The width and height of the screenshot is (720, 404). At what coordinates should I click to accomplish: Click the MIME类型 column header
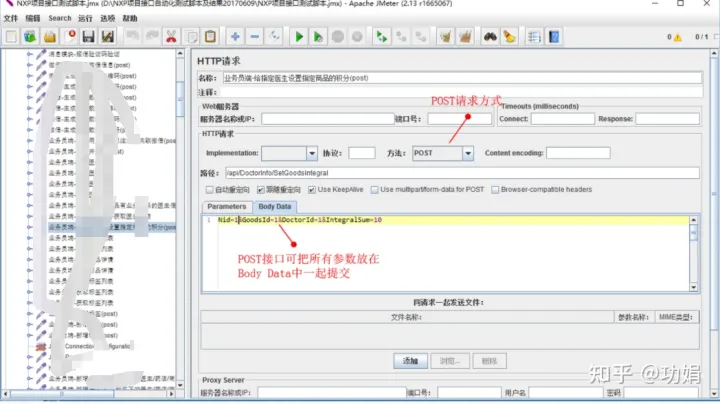676,317
